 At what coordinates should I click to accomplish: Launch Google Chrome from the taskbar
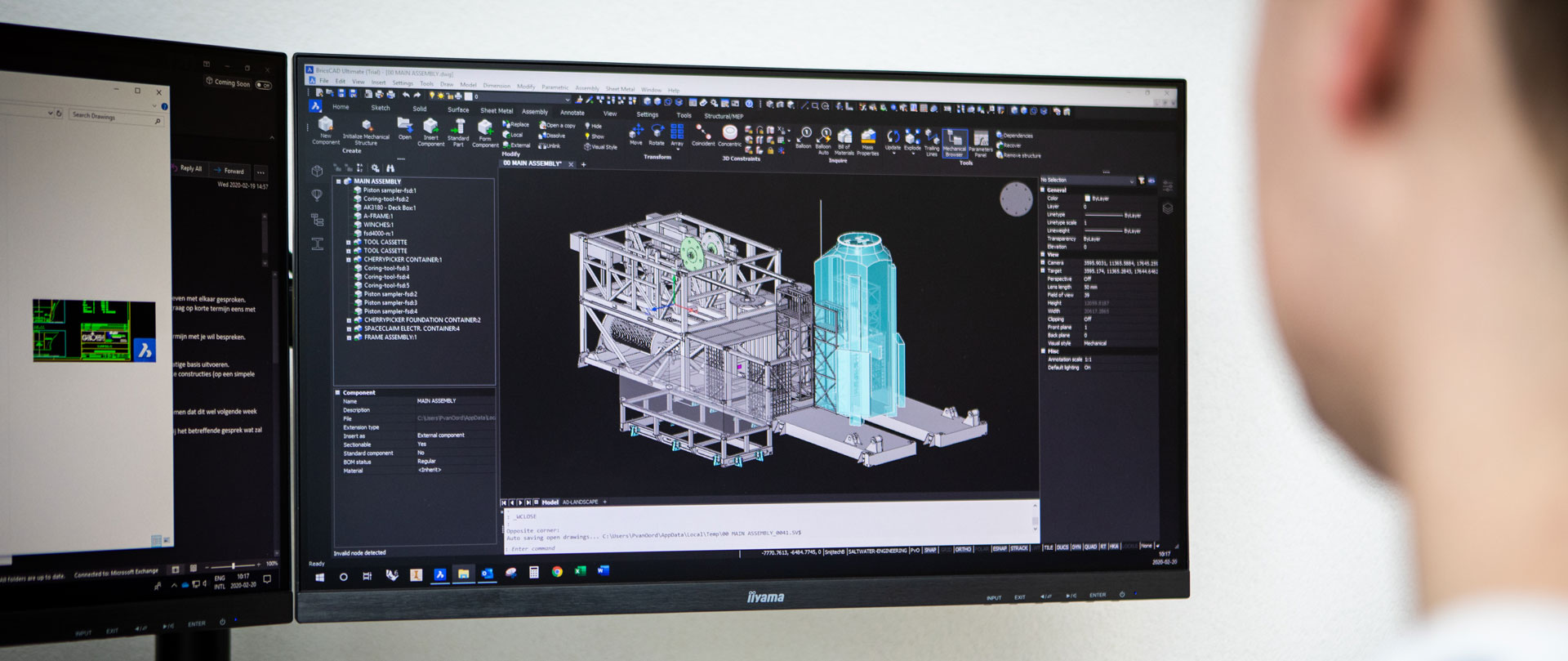[x=557, y=572]
